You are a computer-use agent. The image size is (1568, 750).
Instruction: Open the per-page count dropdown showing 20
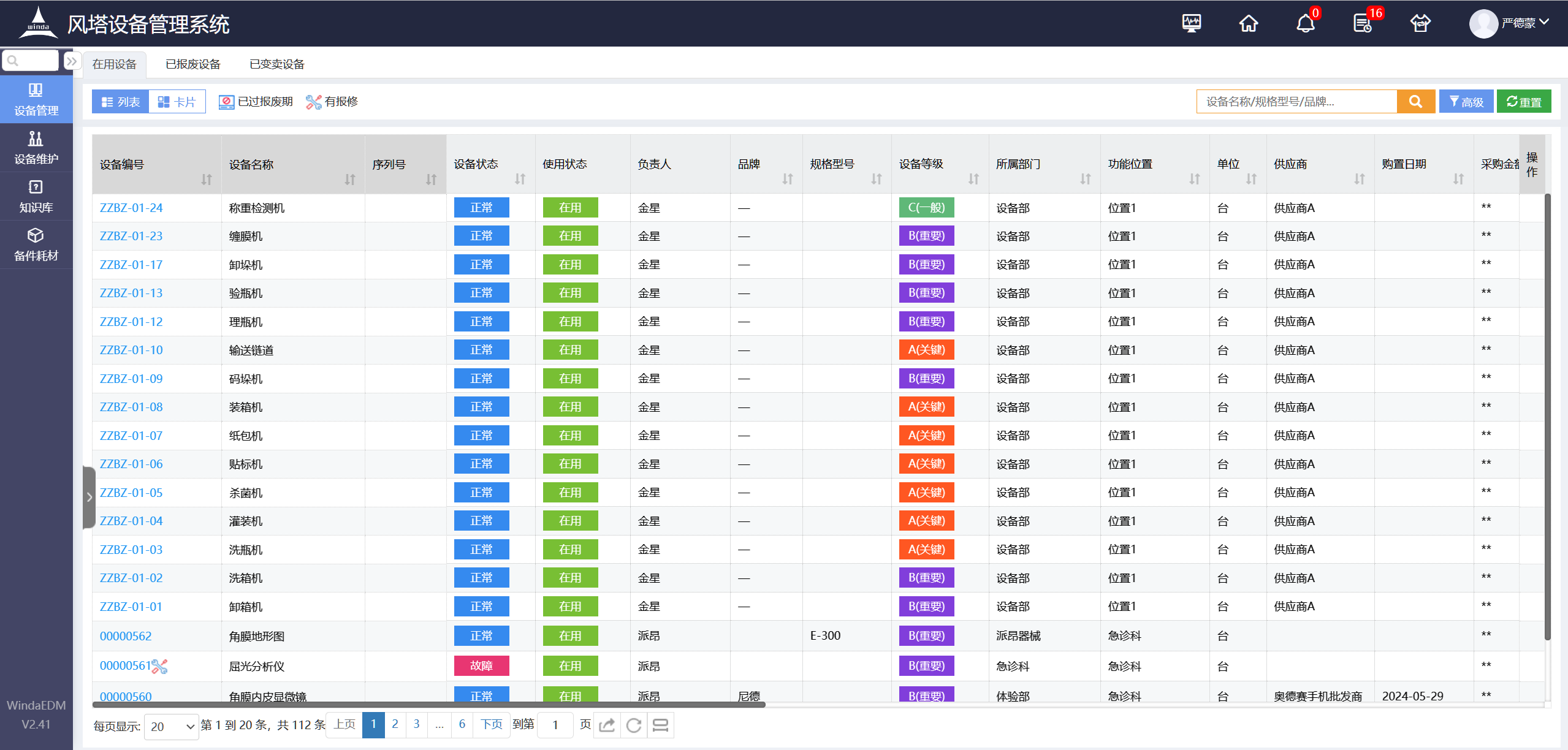click(x=172, y=726)
